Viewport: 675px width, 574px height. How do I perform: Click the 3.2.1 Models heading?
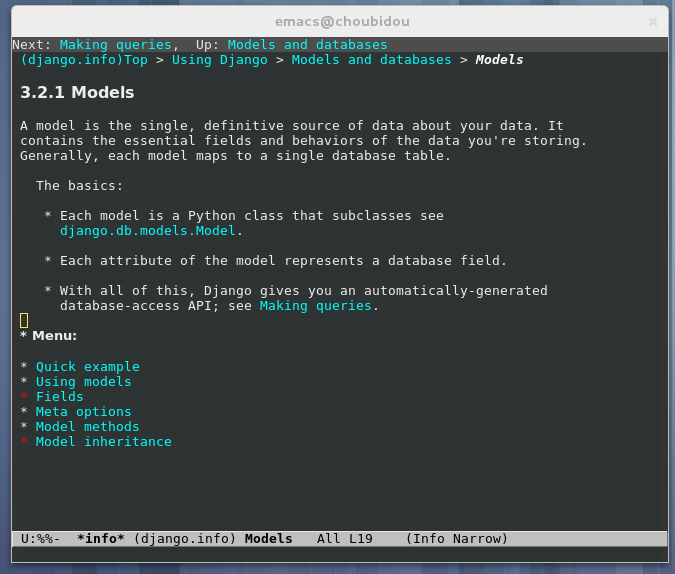77,93
